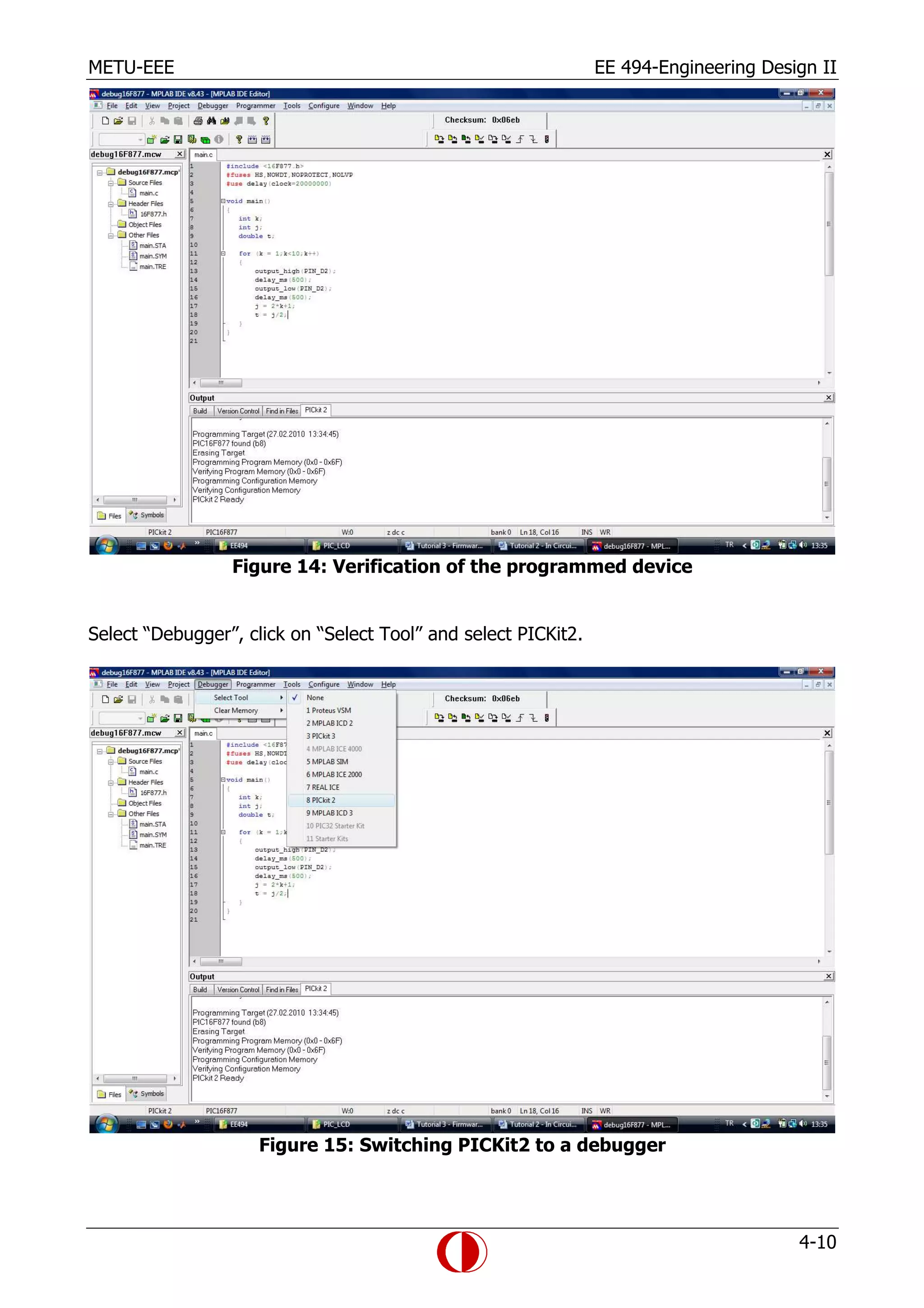Click Program Target Device icon in Figure 15 PICkit toolbar
The image size is (924, 1308).
coord(439,718)
